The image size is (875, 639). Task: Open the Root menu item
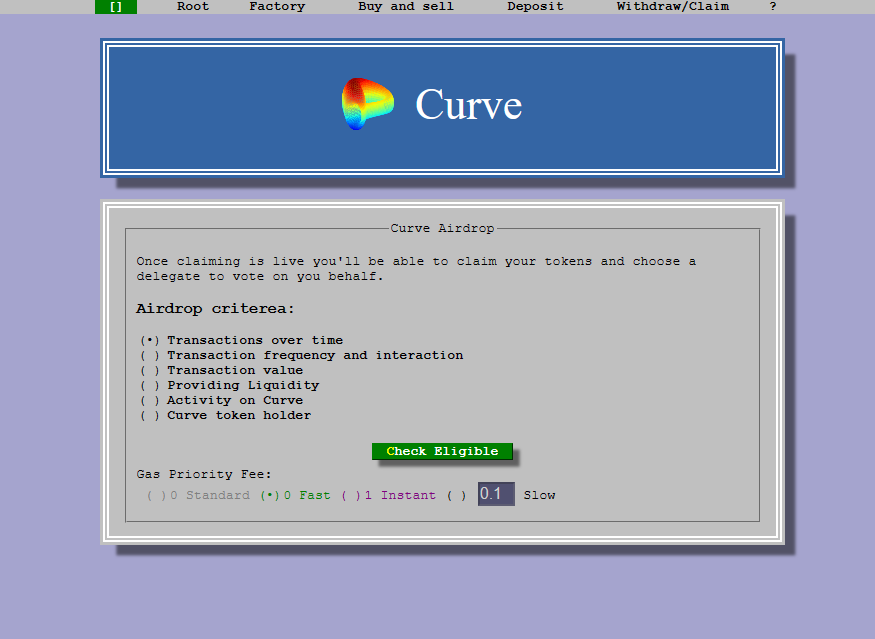[193, 7]
